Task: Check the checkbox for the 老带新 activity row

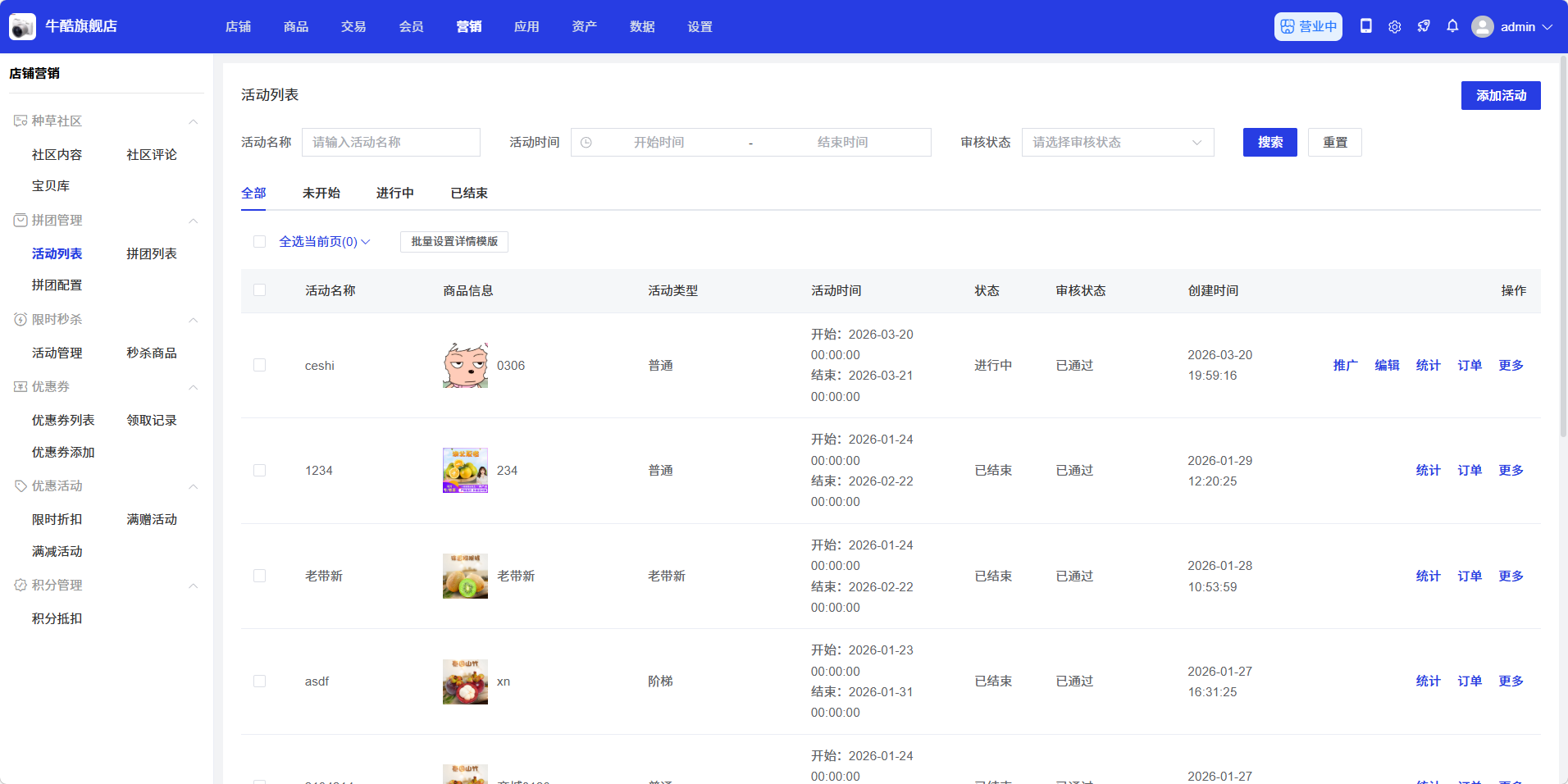Action: (260, 577)
